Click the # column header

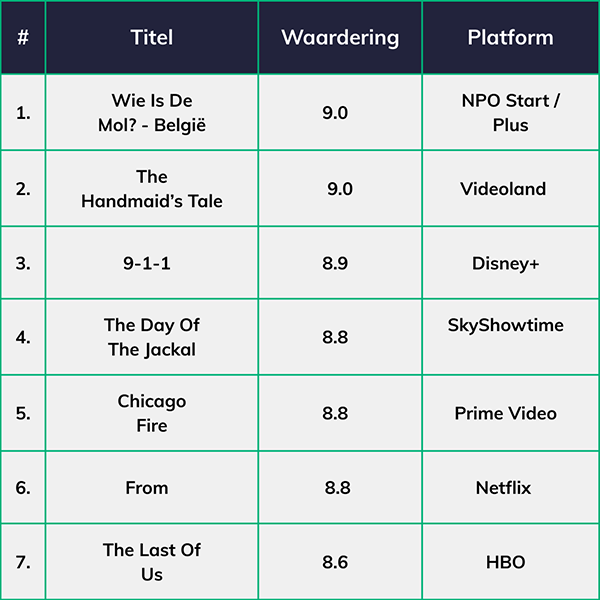click(x=23, y=38)
